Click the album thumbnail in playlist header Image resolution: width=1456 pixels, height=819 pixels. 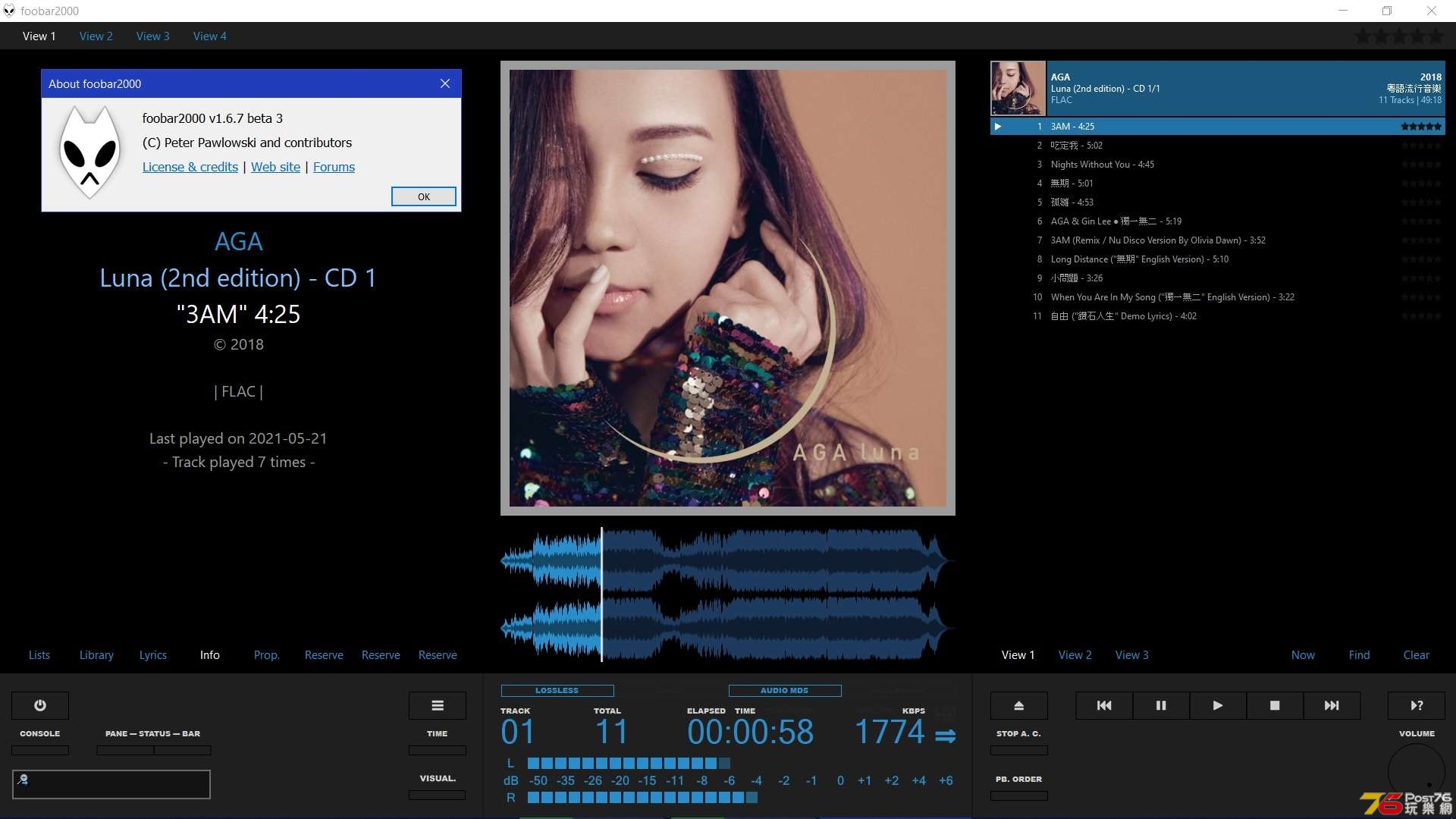[1018, 88]
